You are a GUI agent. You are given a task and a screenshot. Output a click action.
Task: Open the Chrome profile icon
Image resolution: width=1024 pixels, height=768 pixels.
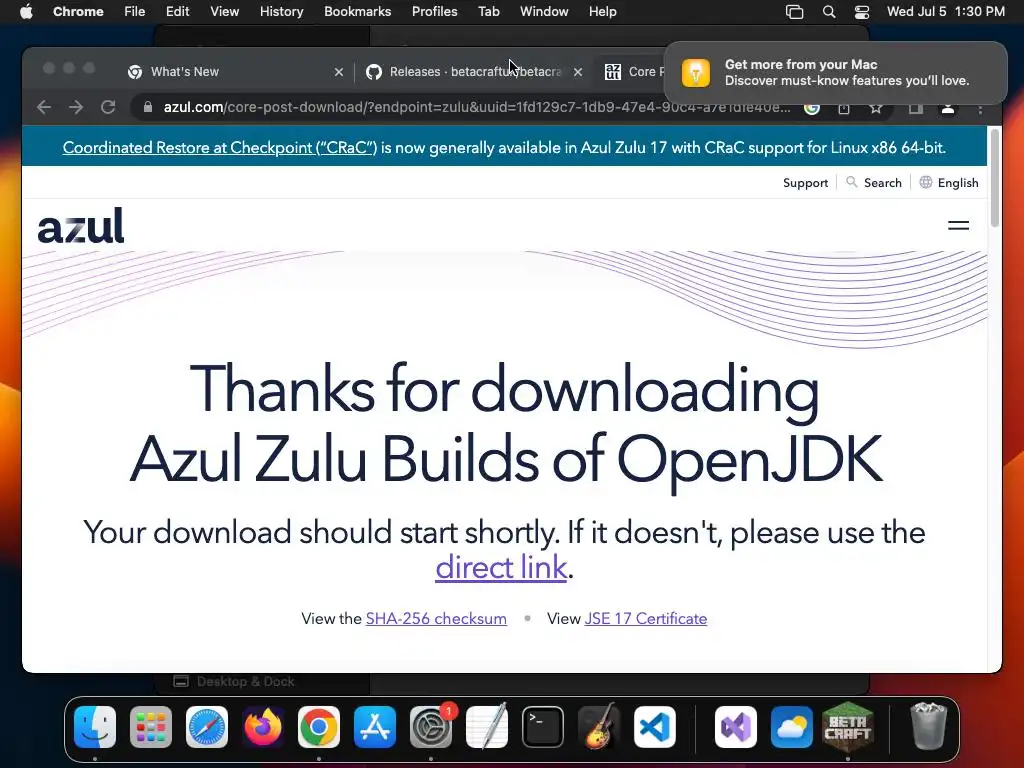(948, 108)
